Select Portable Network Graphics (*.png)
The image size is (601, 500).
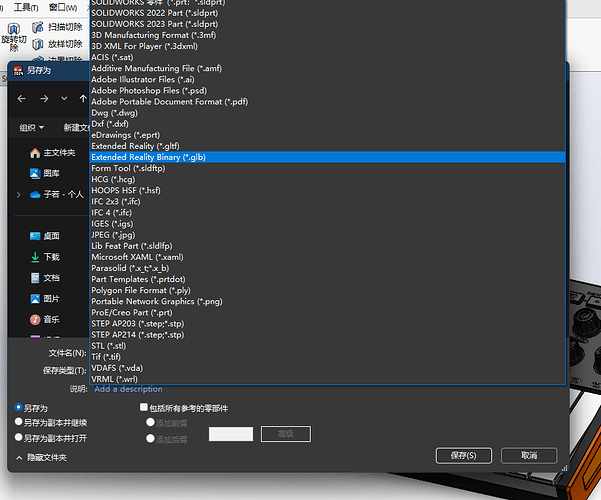[x=327, y=302]
